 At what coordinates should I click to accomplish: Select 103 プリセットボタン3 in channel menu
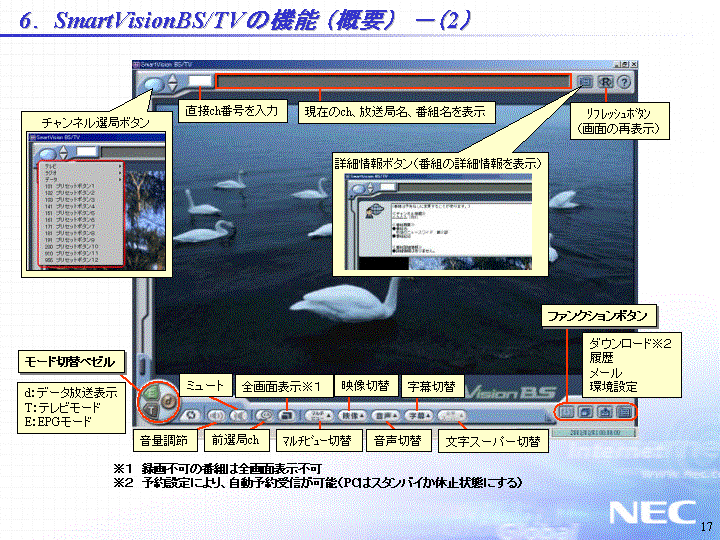(82, 200)
